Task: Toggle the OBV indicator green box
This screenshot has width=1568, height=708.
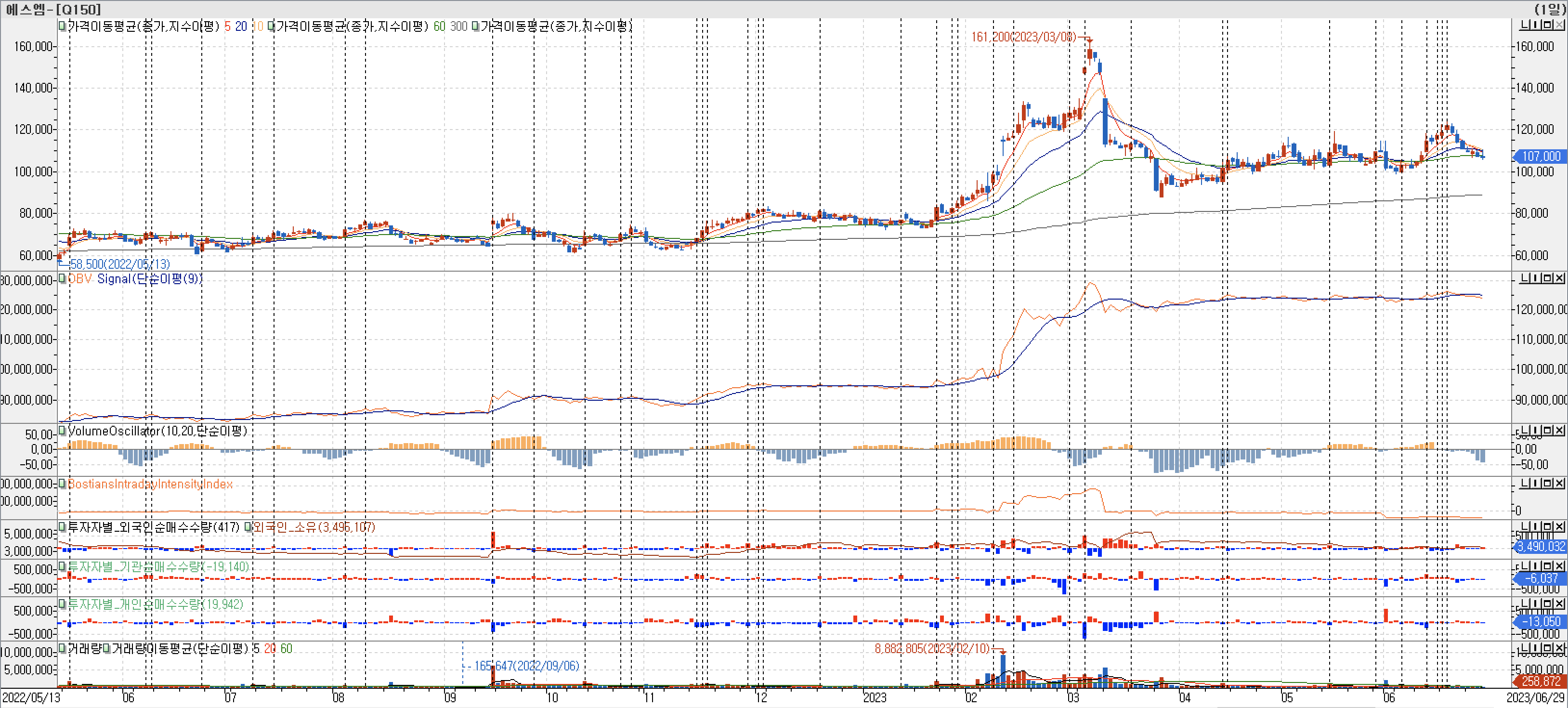Action: [x=62, y=279]
